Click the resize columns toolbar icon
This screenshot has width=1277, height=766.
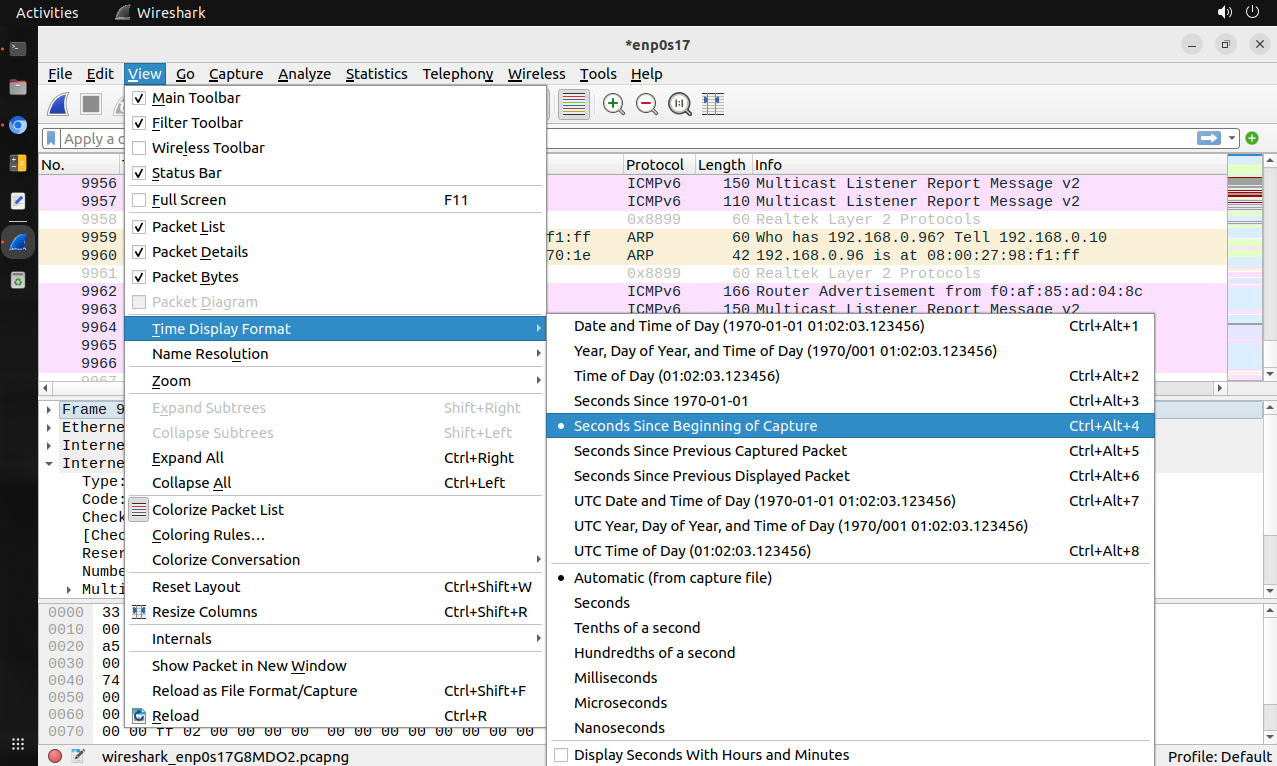click(713, 104)
